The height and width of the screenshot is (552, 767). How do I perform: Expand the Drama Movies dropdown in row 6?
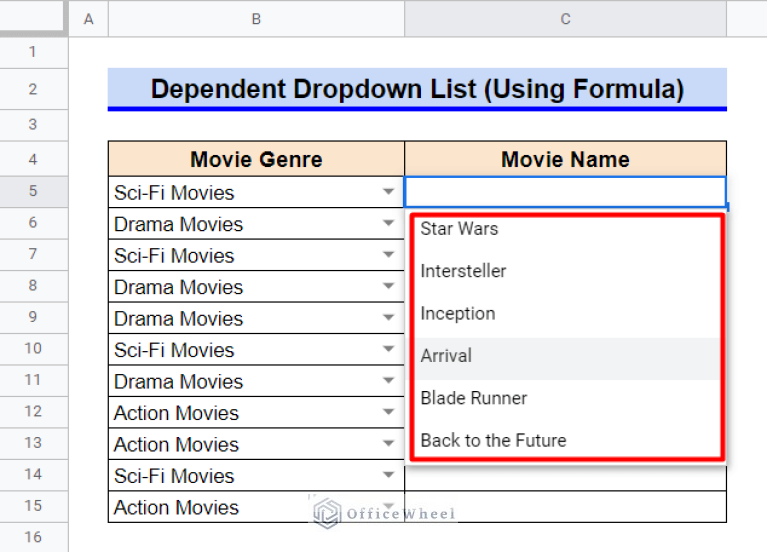(389, 224)
